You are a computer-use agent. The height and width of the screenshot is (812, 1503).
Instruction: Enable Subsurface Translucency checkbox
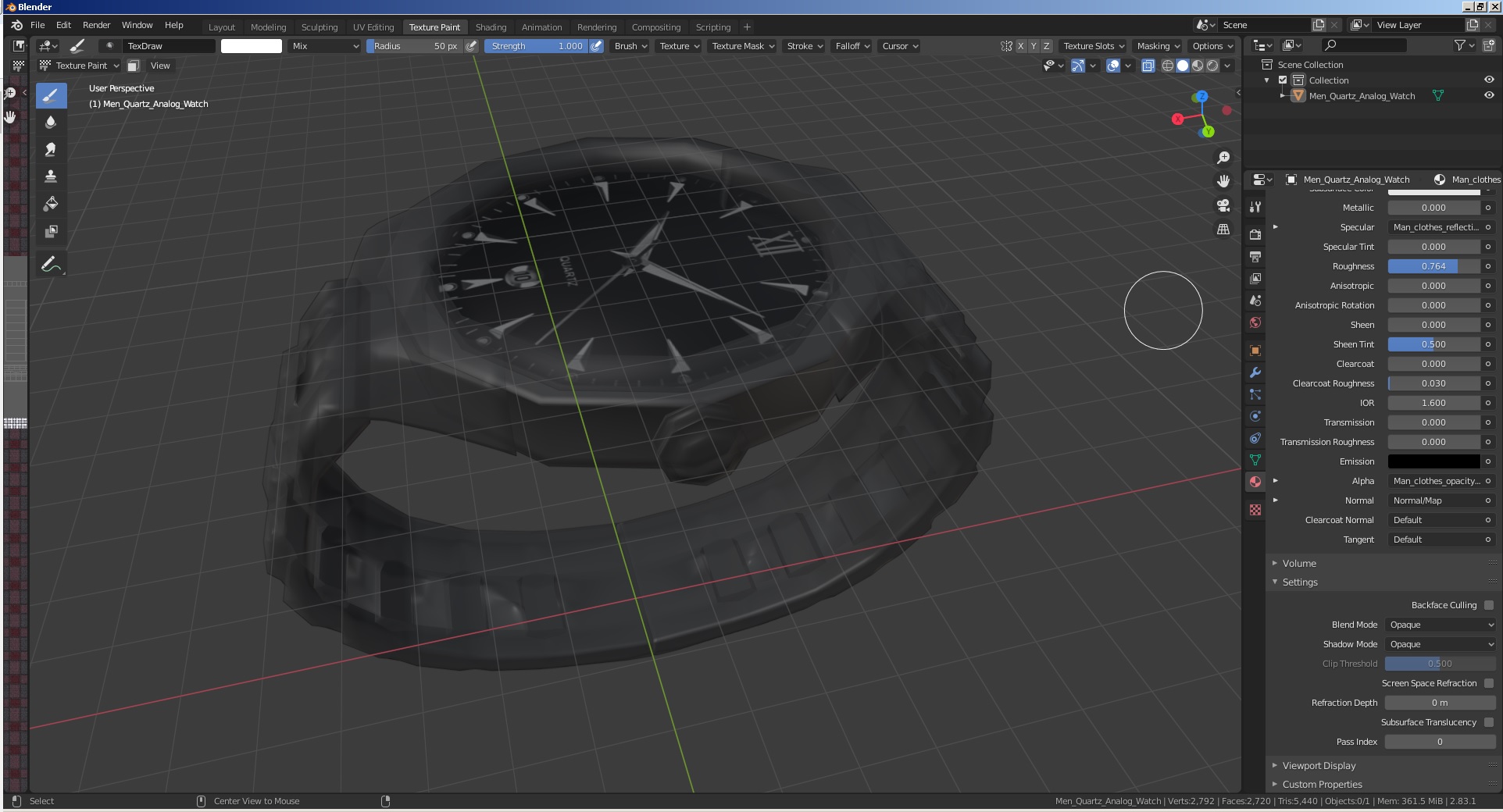click(1489, 722)
